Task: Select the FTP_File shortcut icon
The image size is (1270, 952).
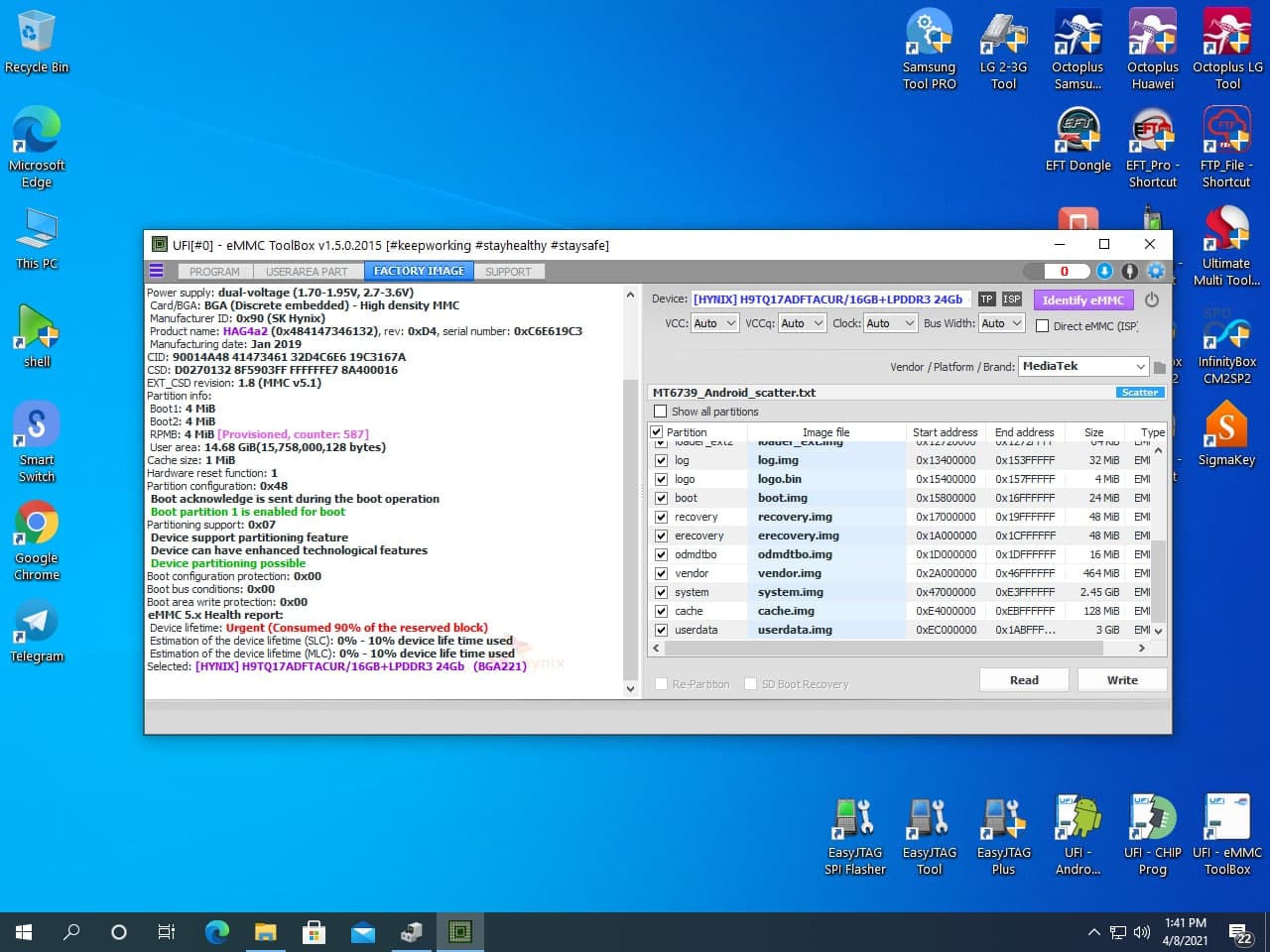Action: [x=1227, y=147]
